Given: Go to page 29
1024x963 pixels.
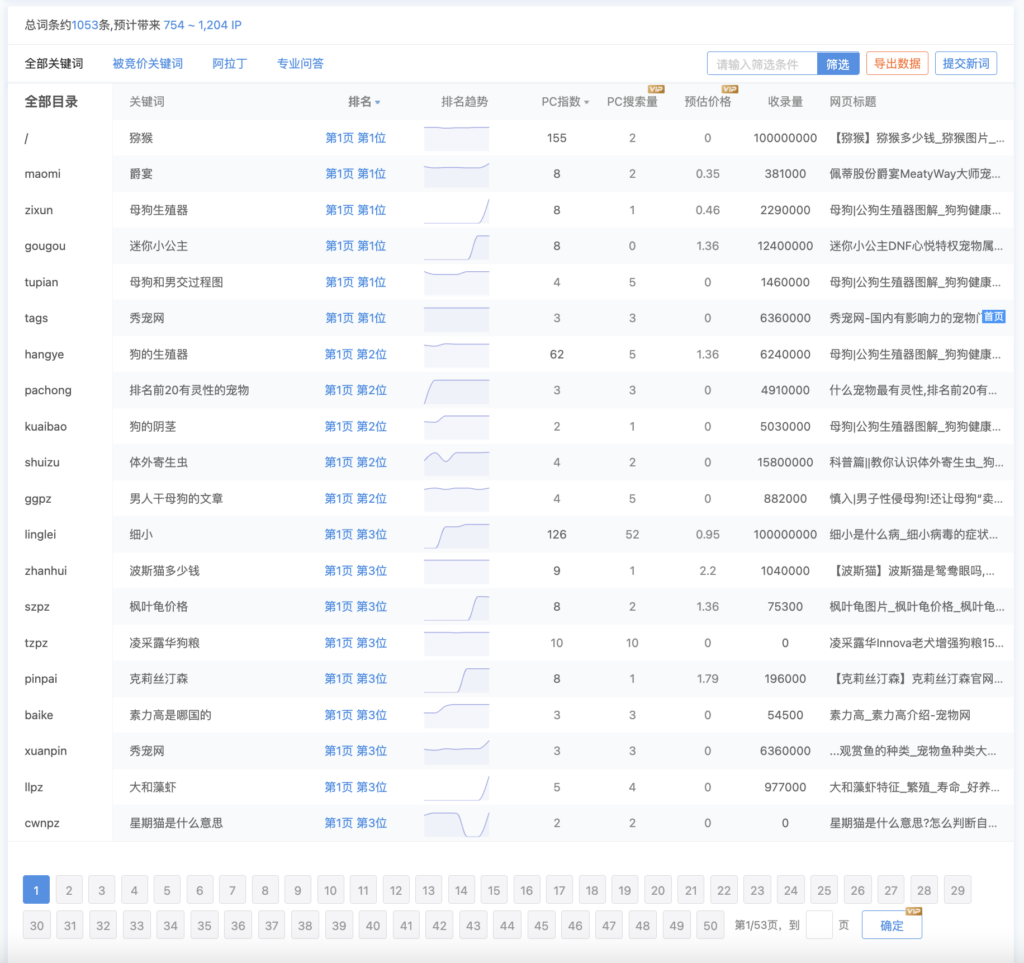Looking at the screenshot, I should (x=957, y=890).
